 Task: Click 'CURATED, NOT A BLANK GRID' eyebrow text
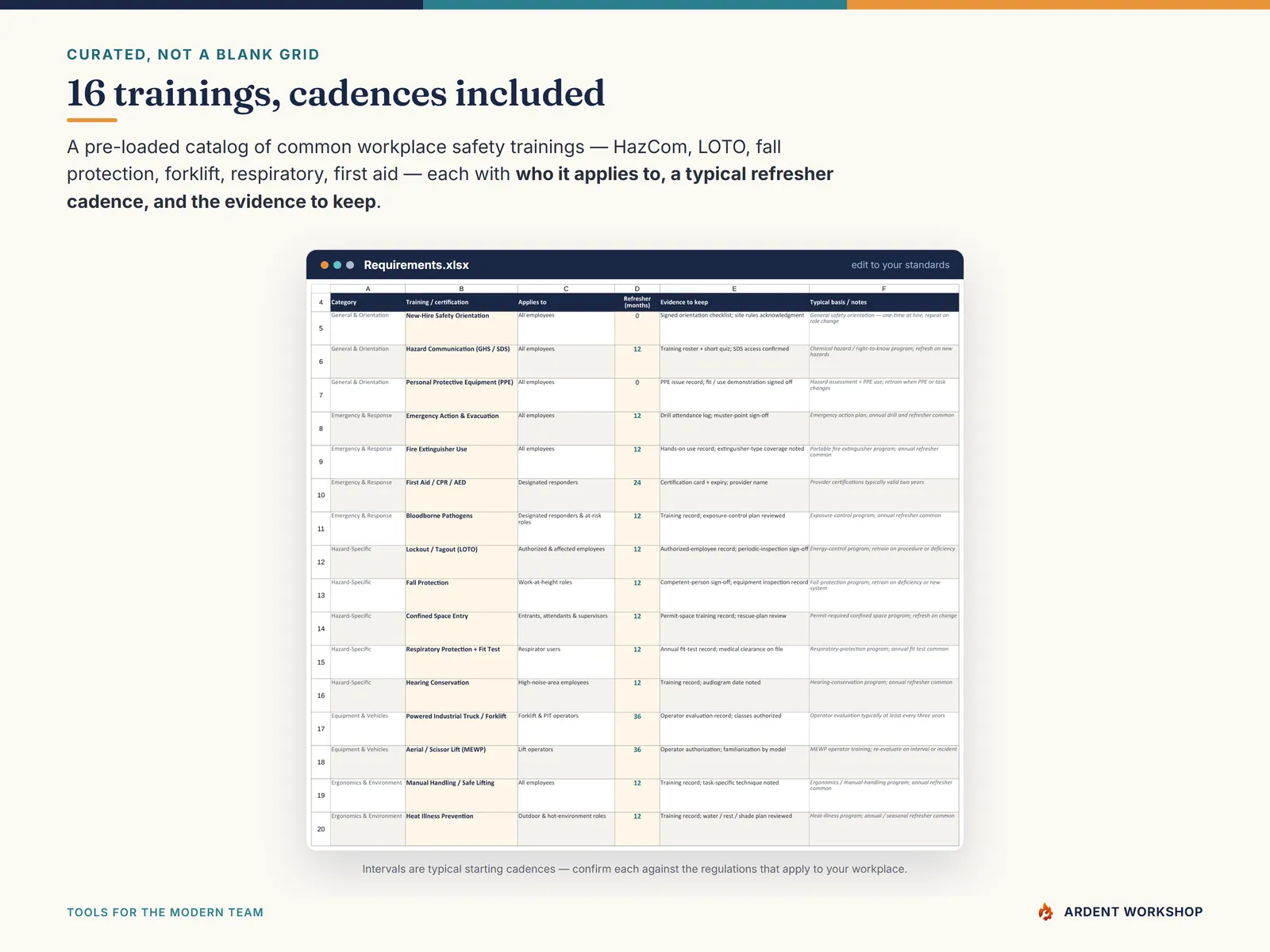[x=193, y=55]
